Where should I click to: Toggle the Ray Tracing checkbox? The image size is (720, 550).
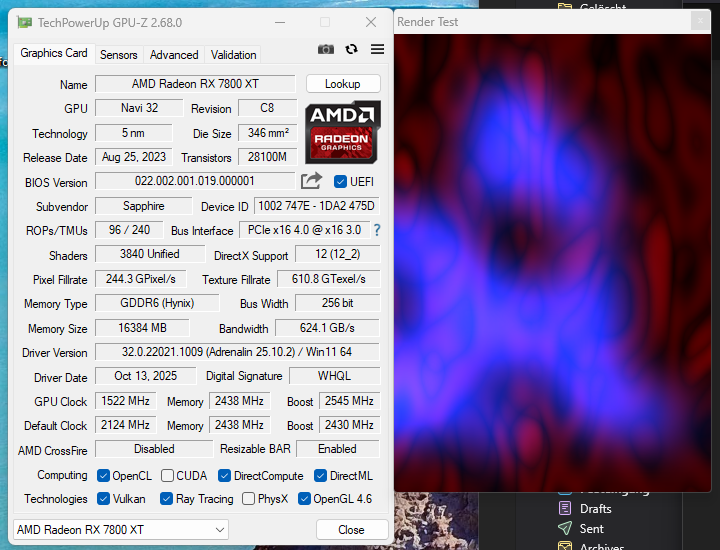coord(166,499)
